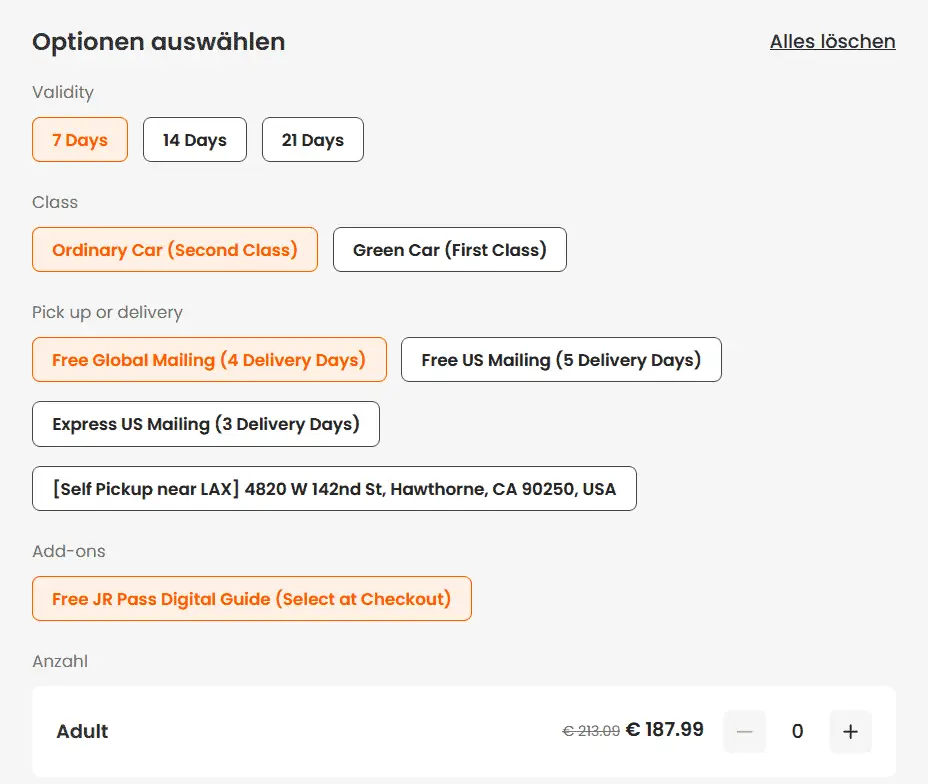Select 7 Days validity option

pyautogui.click(x=80, y=140)
